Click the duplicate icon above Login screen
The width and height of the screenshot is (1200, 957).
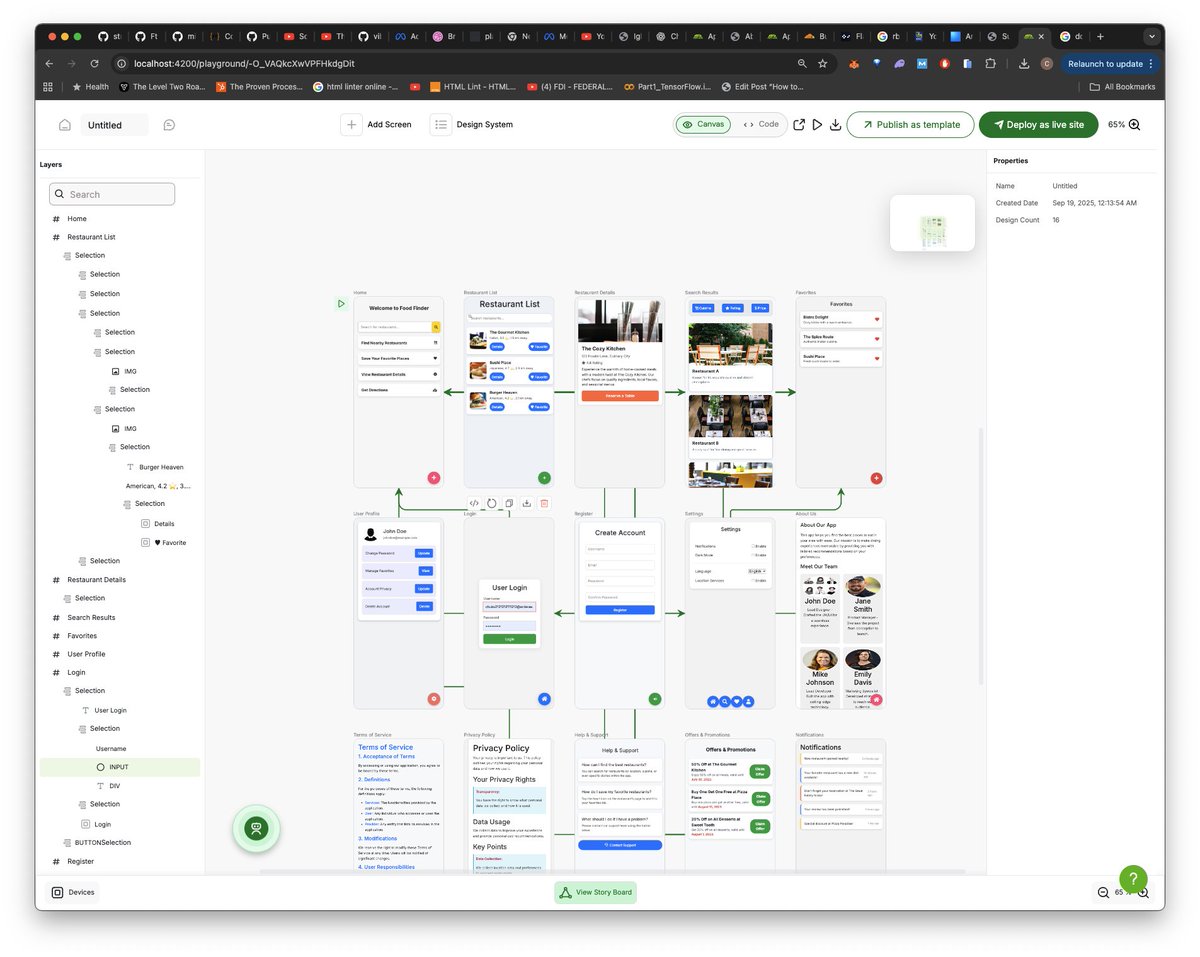point(509,503)
